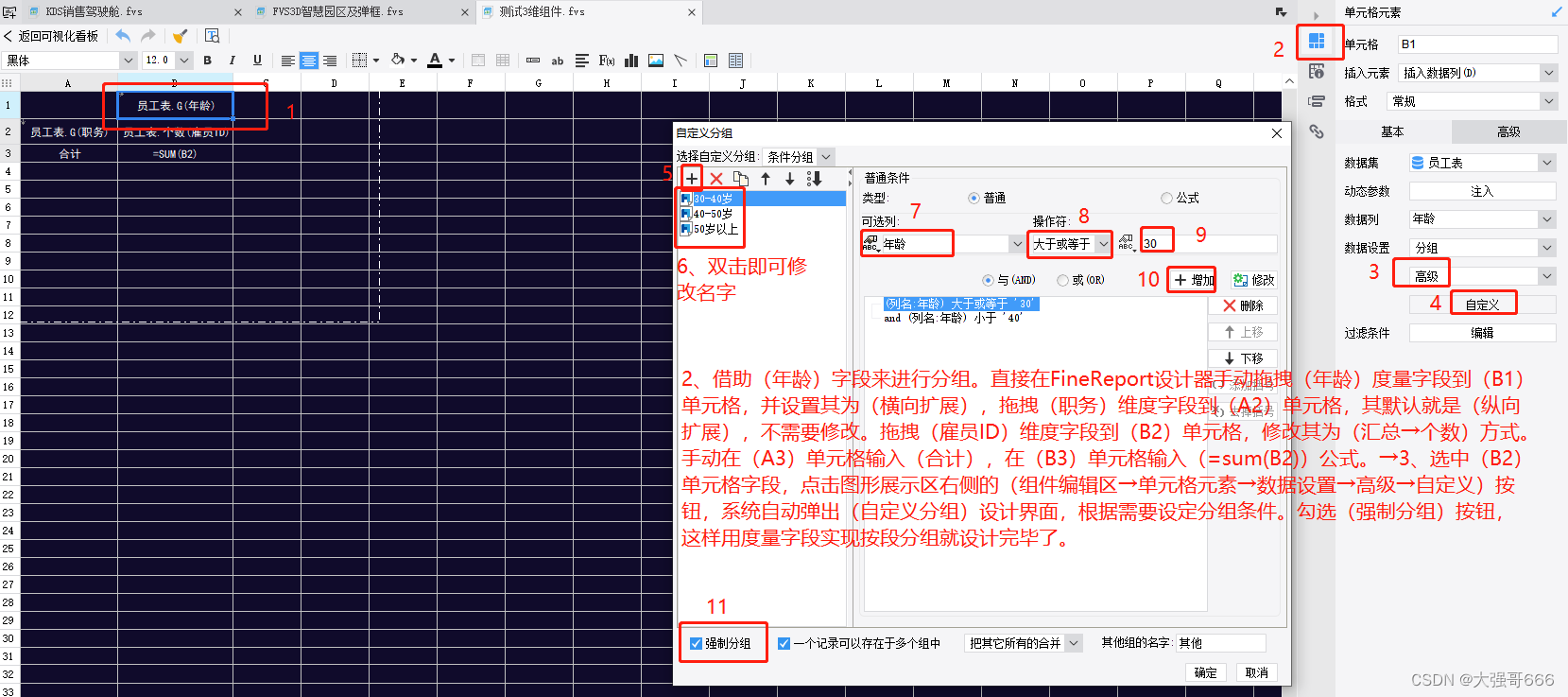Align cell text right

330,61
